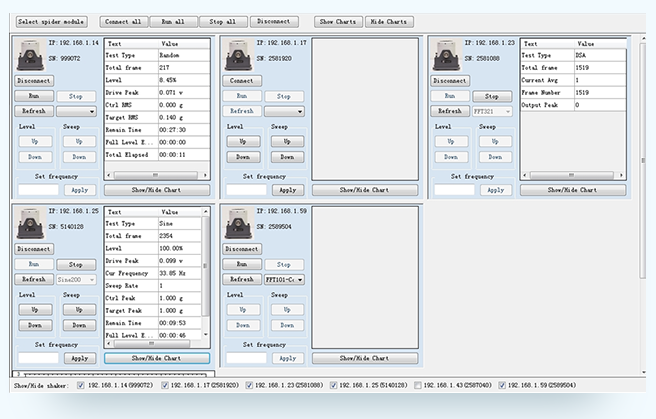Screen dimensions: 656x419
Task: Click the shaker image for IP 192.168.1.14
Action: (x=30, y=55)
